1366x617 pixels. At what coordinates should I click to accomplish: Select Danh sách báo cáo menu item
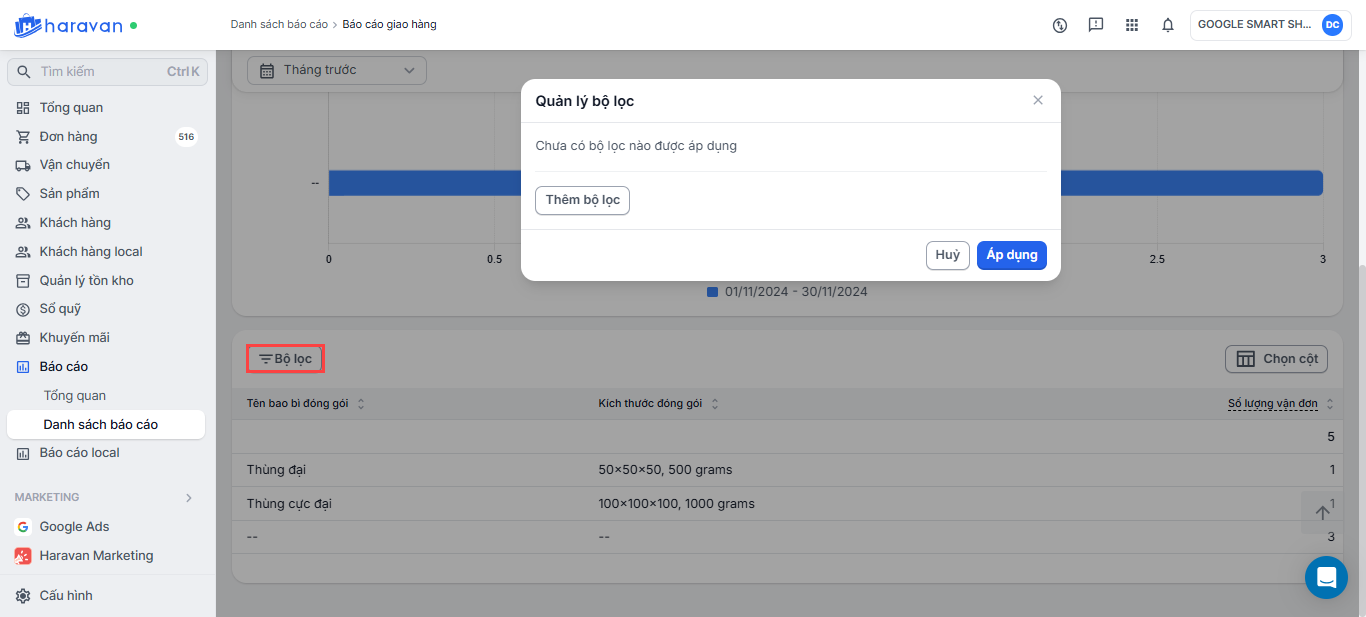point(100,425)
